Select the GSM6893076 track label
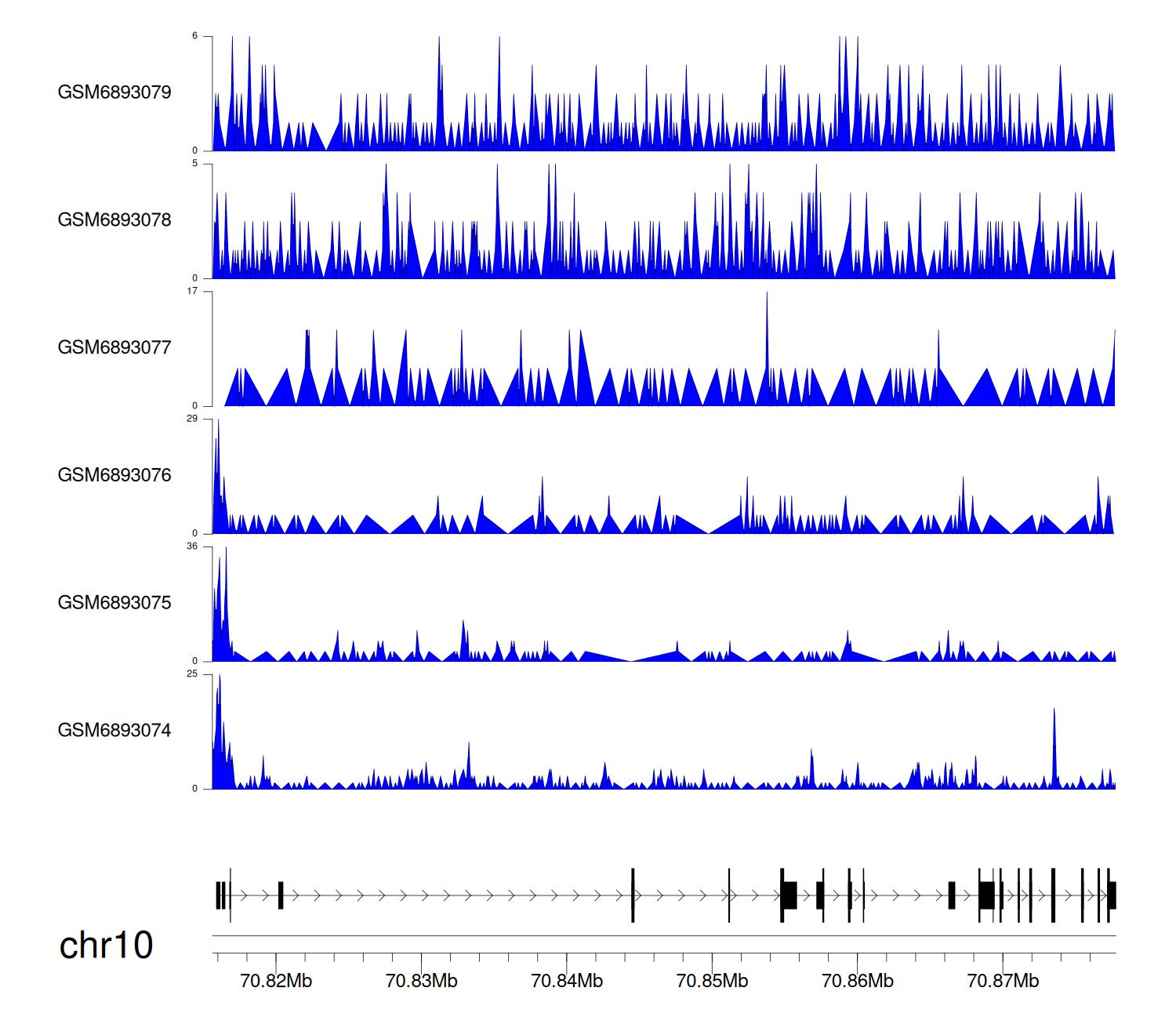The height and width of the screenshot is (1035, 1176). tap(114, 475)
